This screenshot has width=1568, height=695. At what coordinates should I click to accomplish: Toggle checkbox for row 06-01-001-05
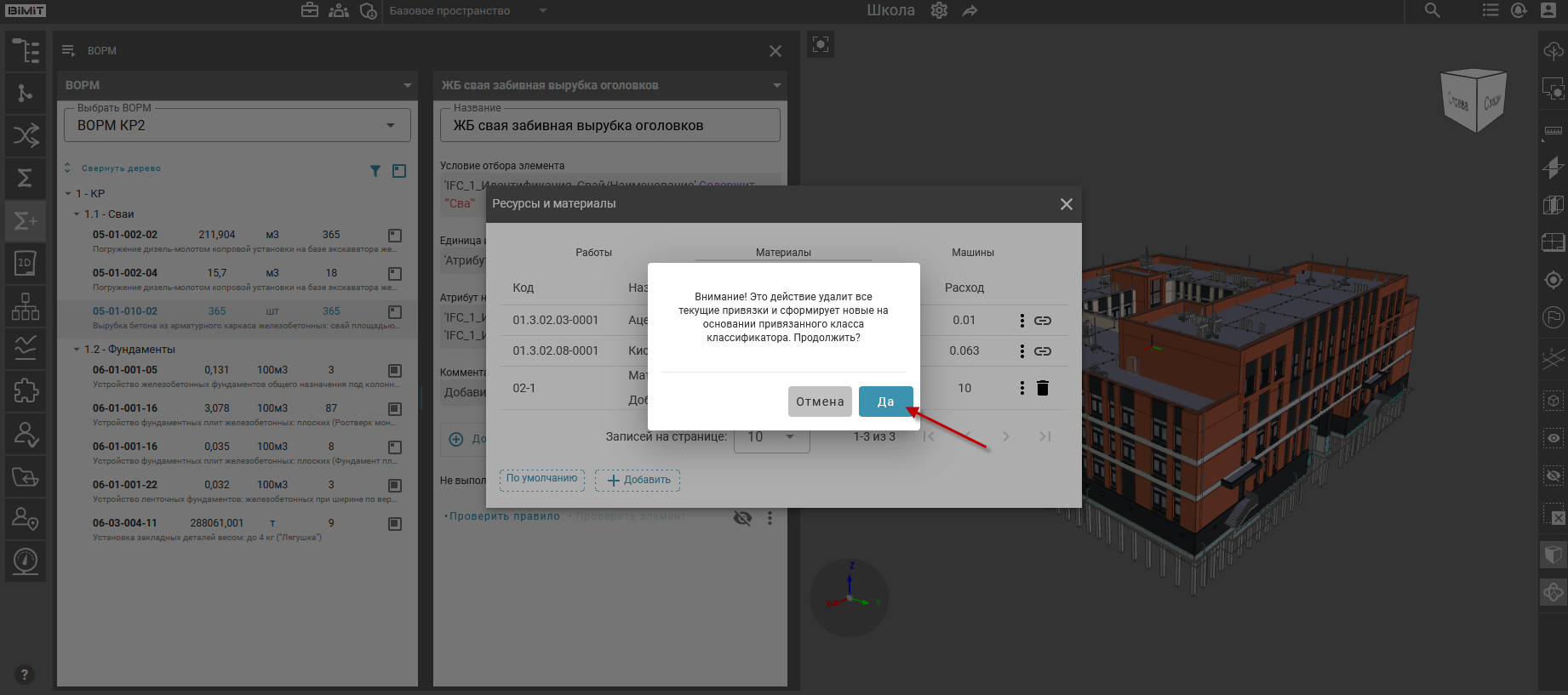(395, 371)
